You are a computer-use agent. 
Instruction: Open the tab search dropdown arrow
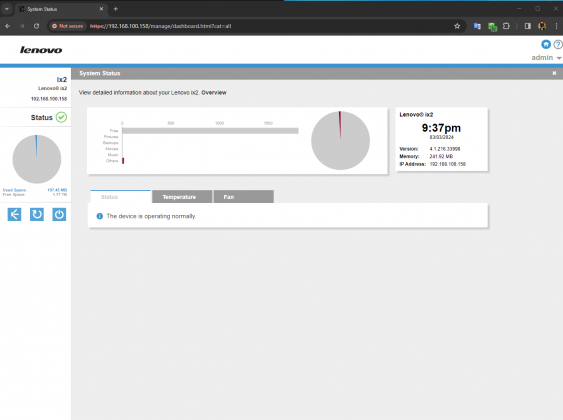tap(6, 9)
